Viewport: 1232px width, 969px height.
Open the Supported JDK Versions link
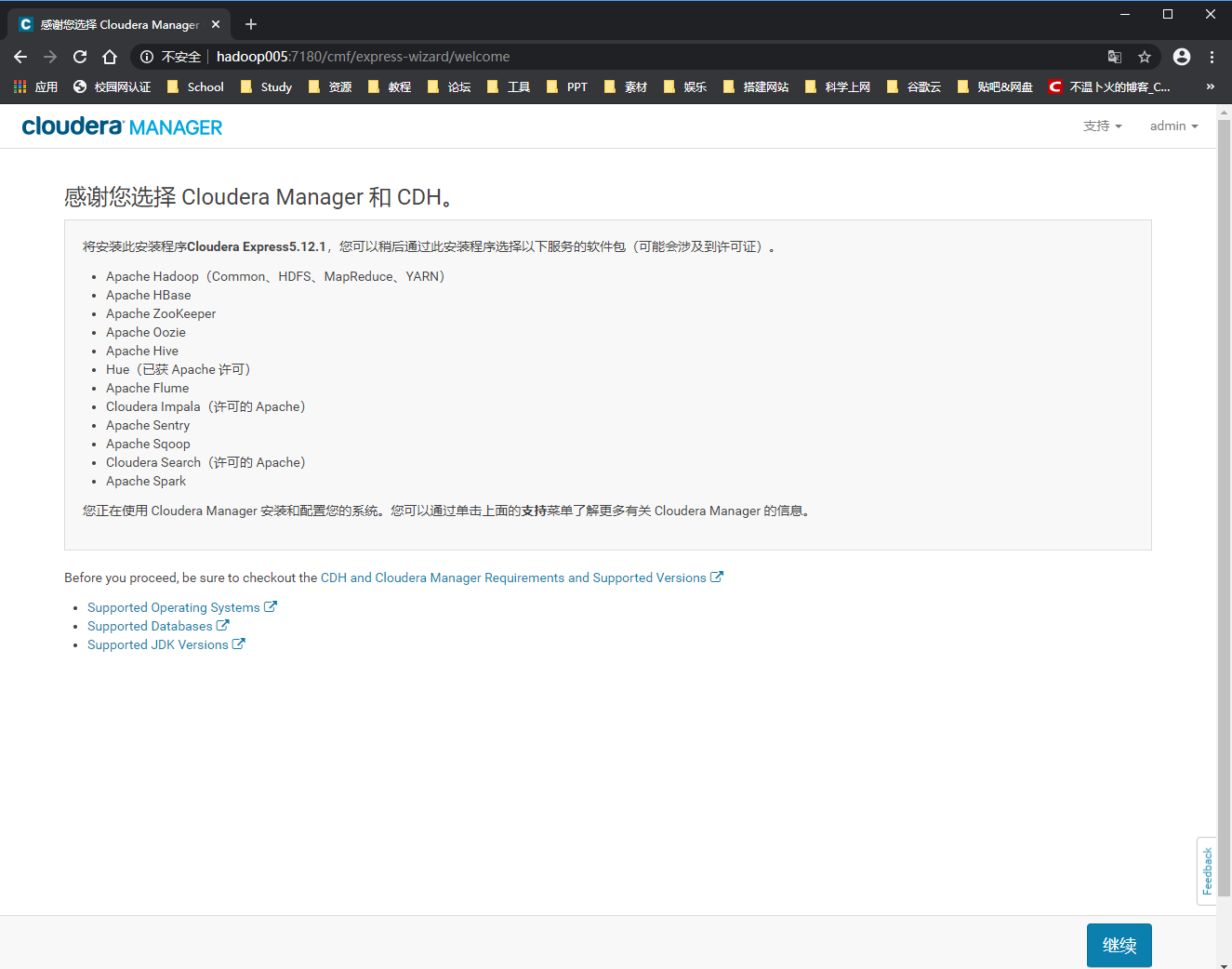coord(166,644)
